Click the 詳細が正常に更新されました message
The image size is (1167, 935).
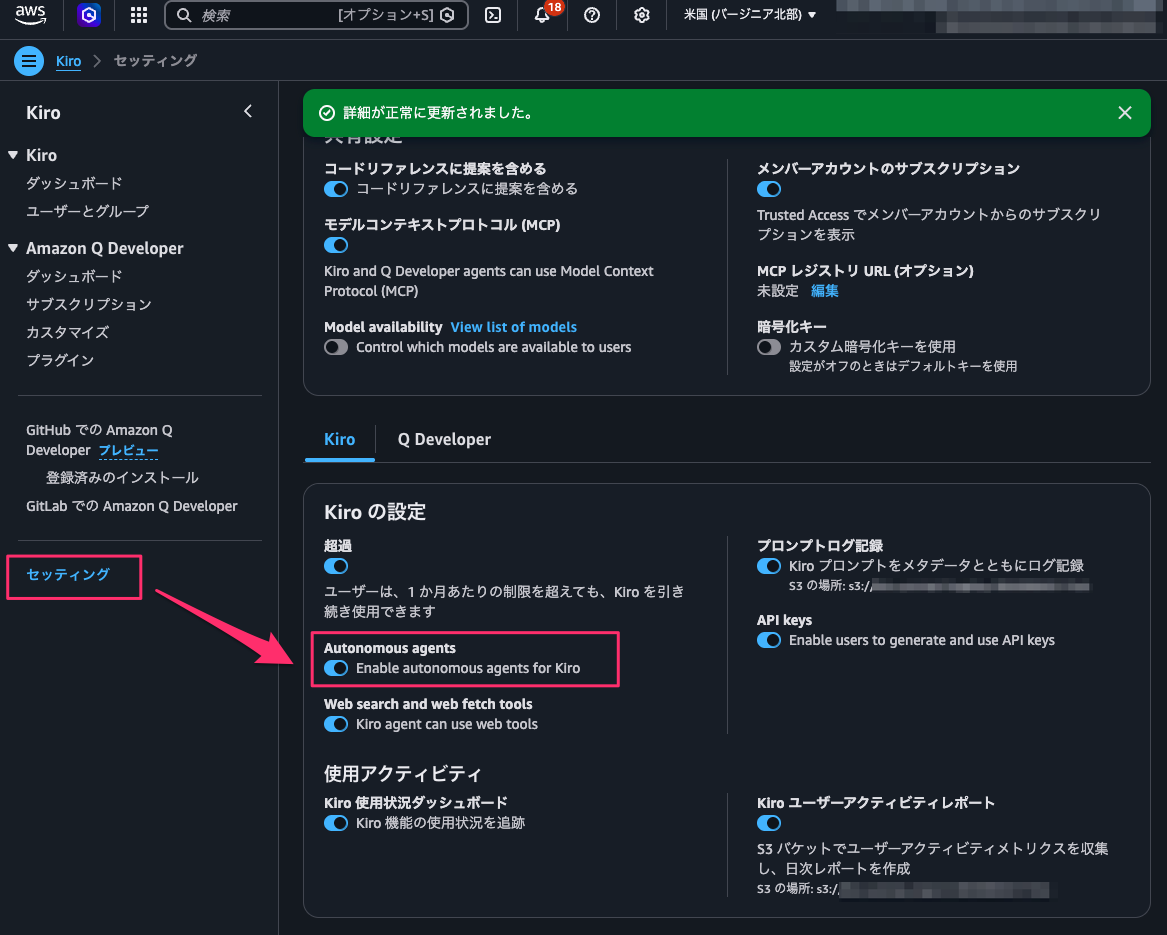pyautogui.click(x=438, y=113)
